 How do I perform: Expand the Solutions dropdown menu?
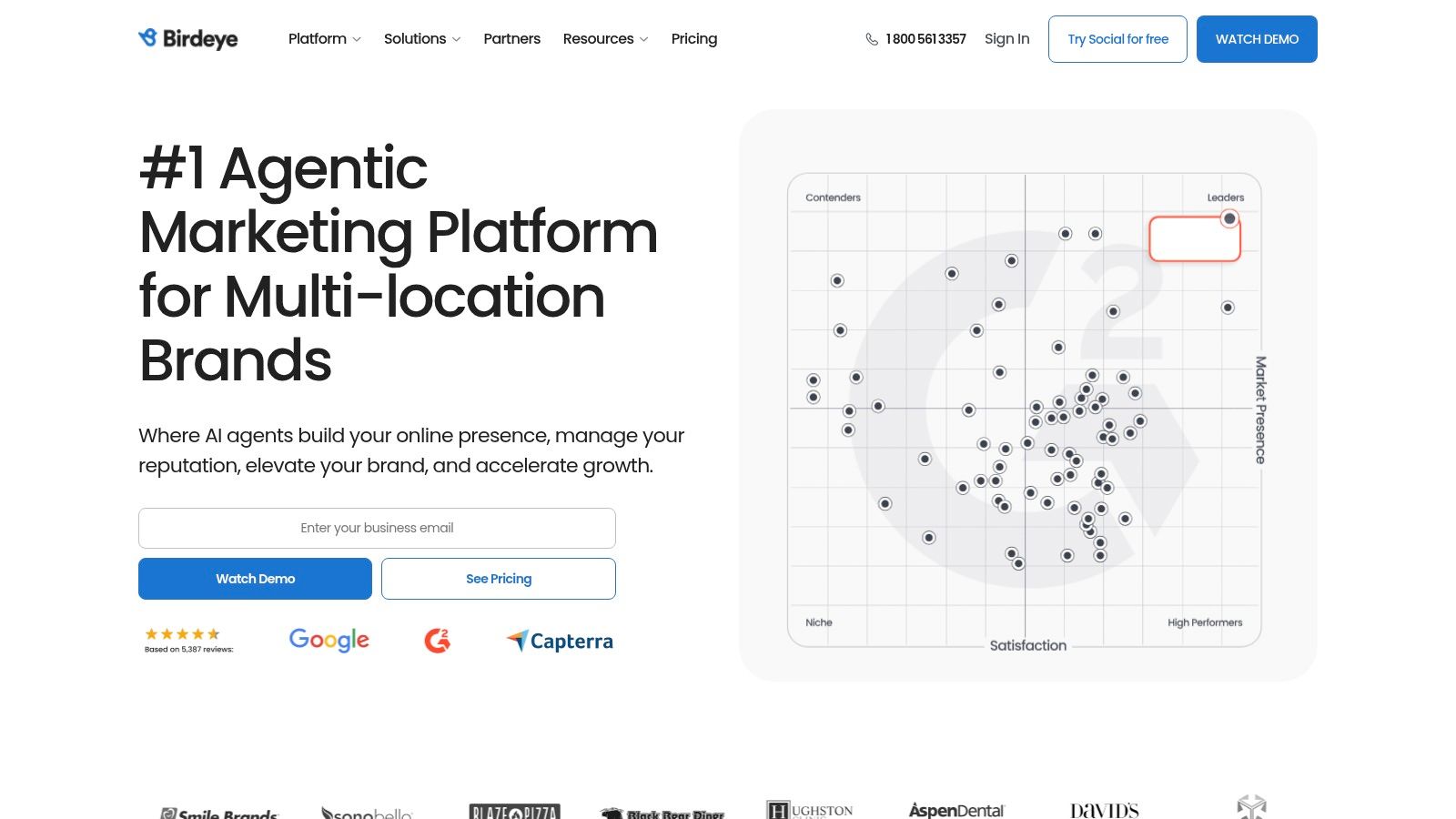[421, 38]
